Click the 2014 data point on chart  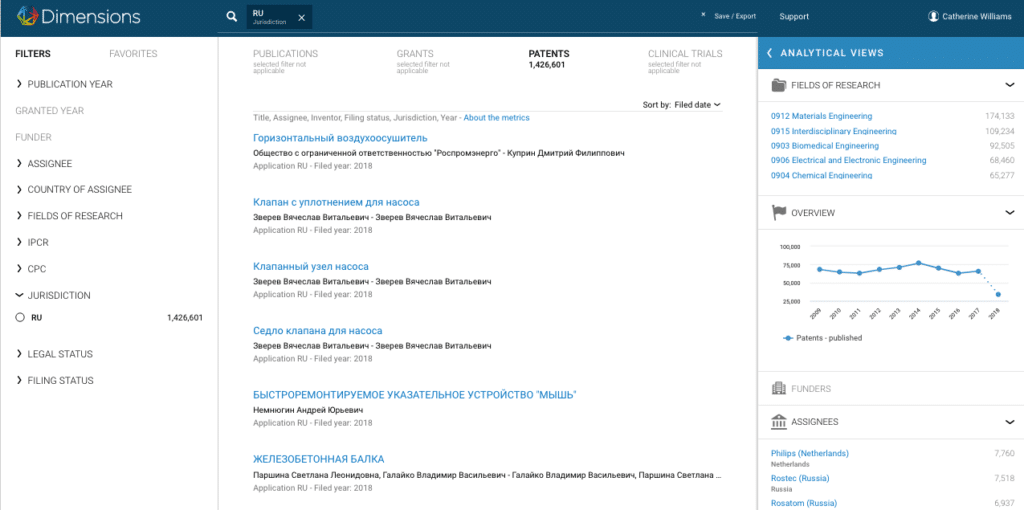[x=918, y=263]
